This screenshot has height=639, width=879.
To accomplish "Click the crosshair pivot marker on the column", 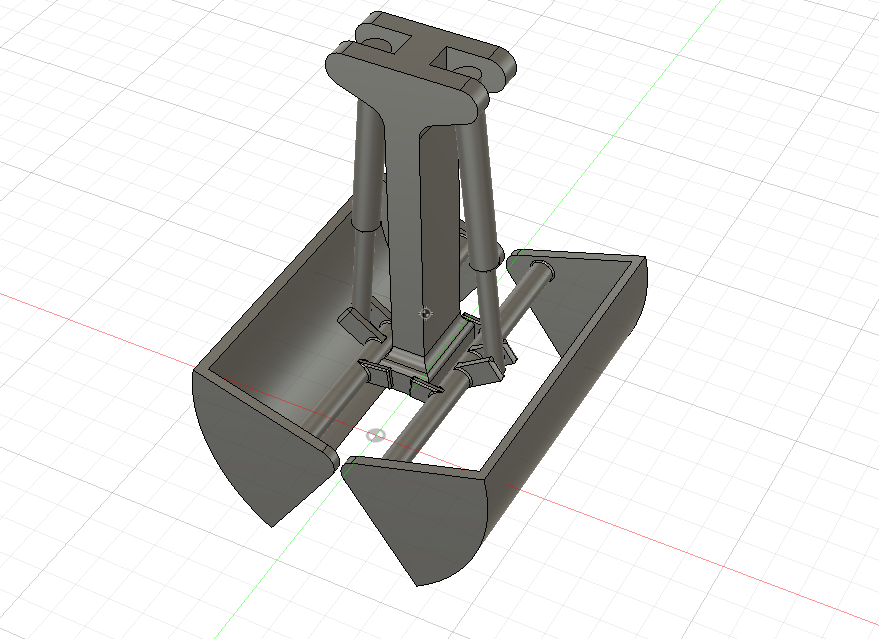I will pyautogui.click(x=425, y=313).
